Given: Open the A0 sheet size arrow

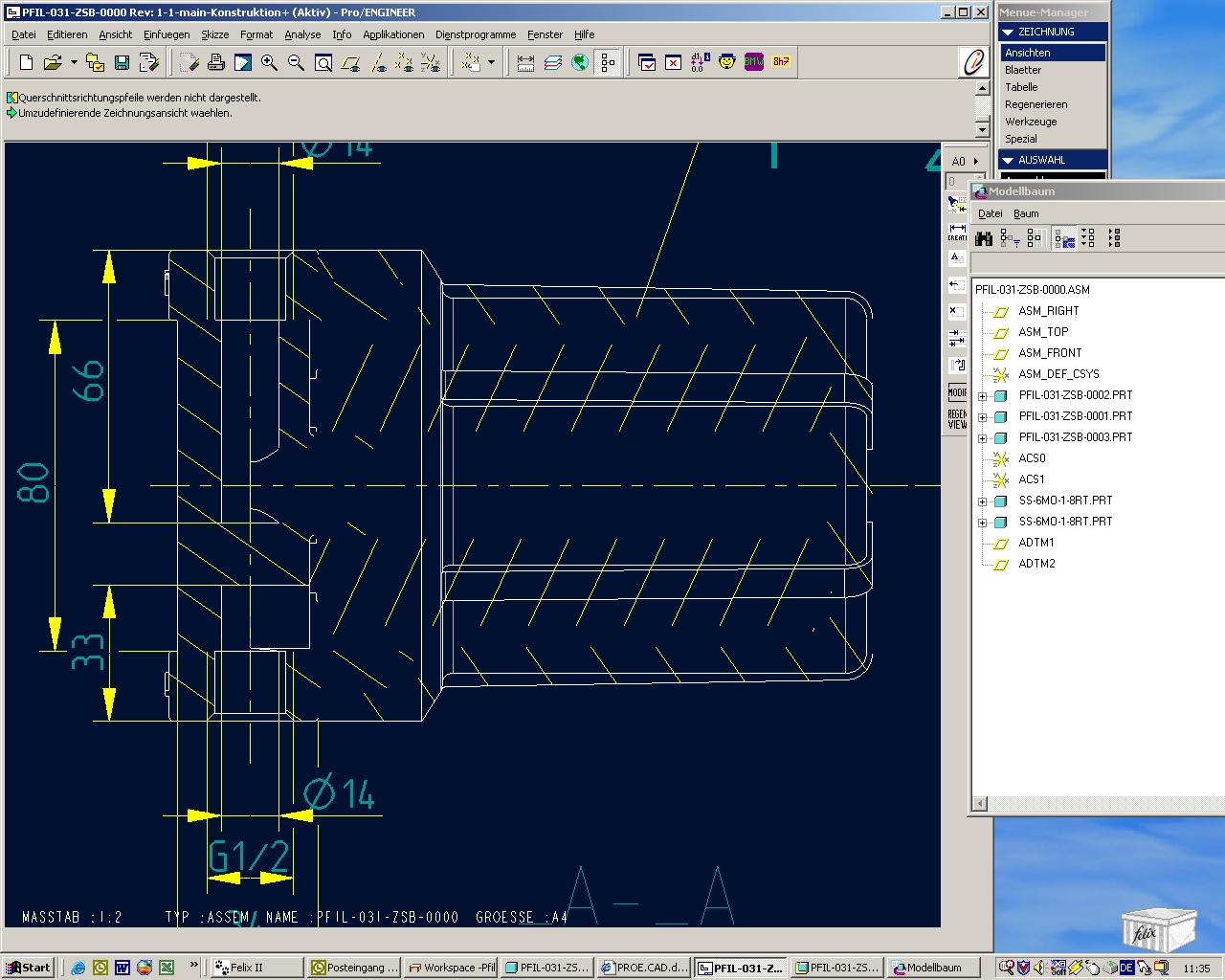Looking at the screenshot, I should click(x=976, y=162).
